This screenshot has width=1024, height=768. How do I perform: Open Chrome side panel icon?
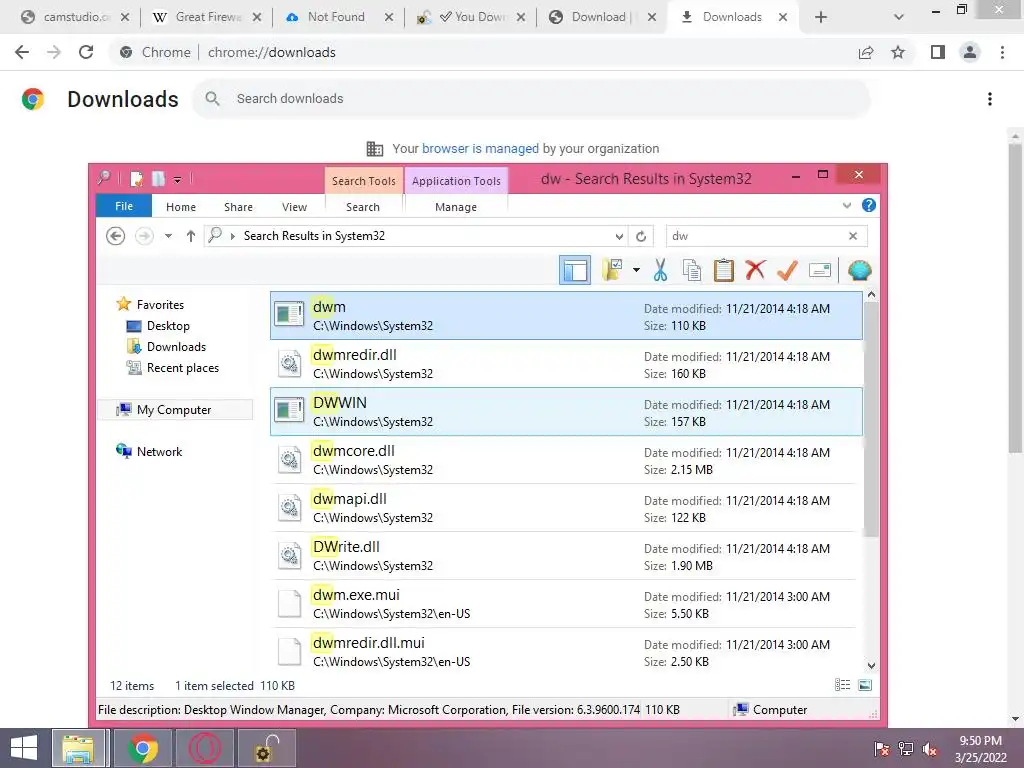pos(938,52)
